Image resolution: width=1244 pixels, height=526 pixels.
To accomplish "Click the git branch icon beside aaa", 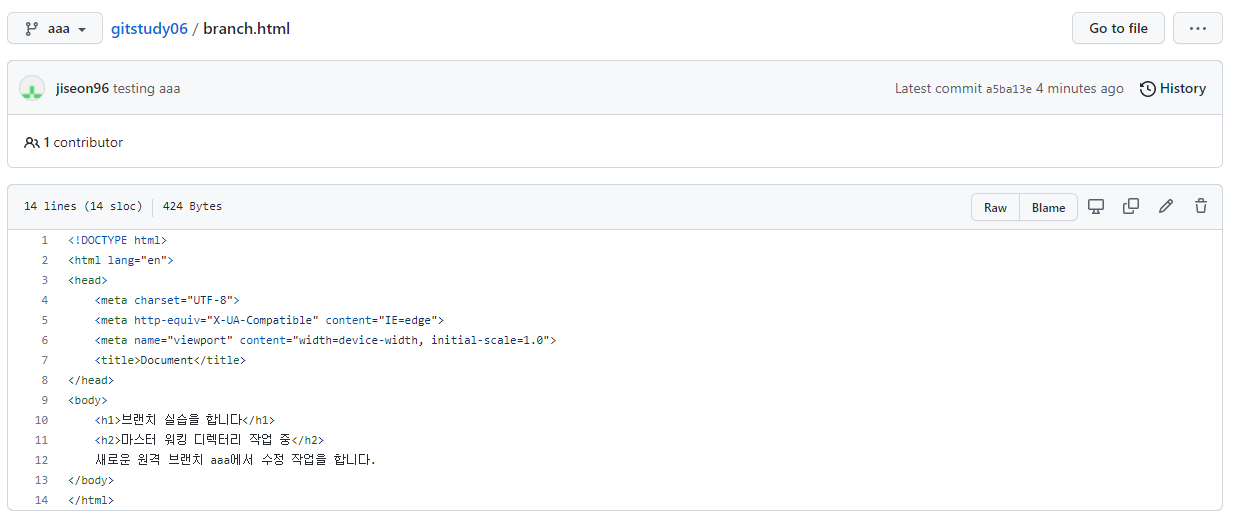I will pos(32,28).
